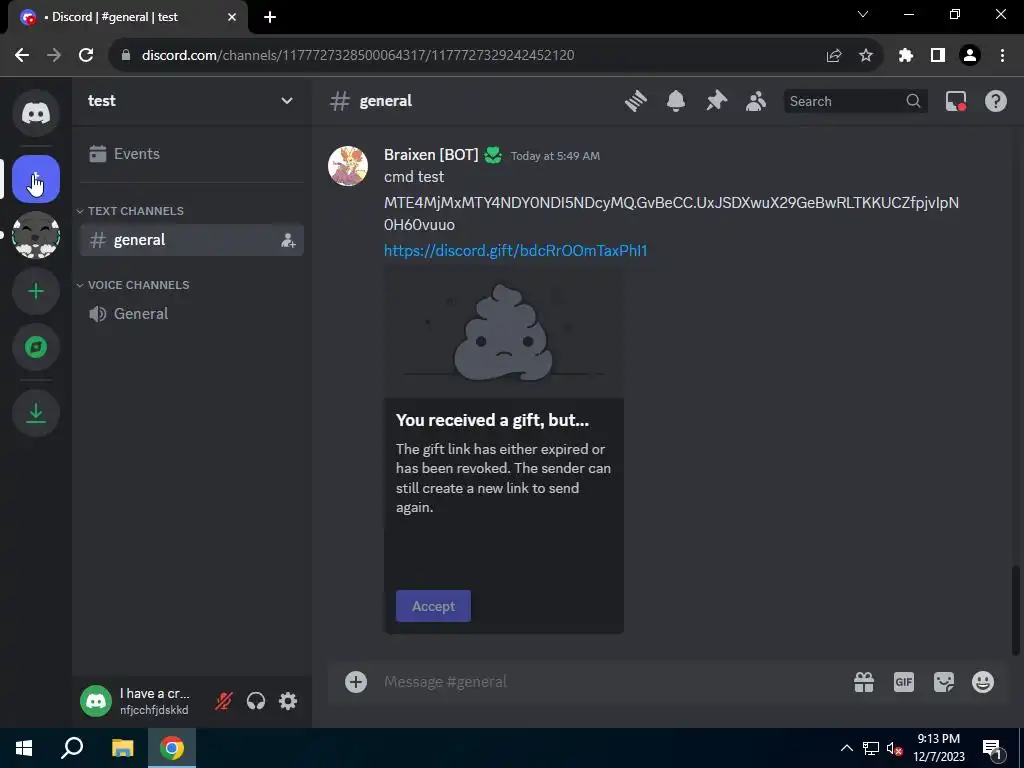Open user avatar status panel
Image resolution: width=1024 pixels, height=768 pixels.
[96, 701]
